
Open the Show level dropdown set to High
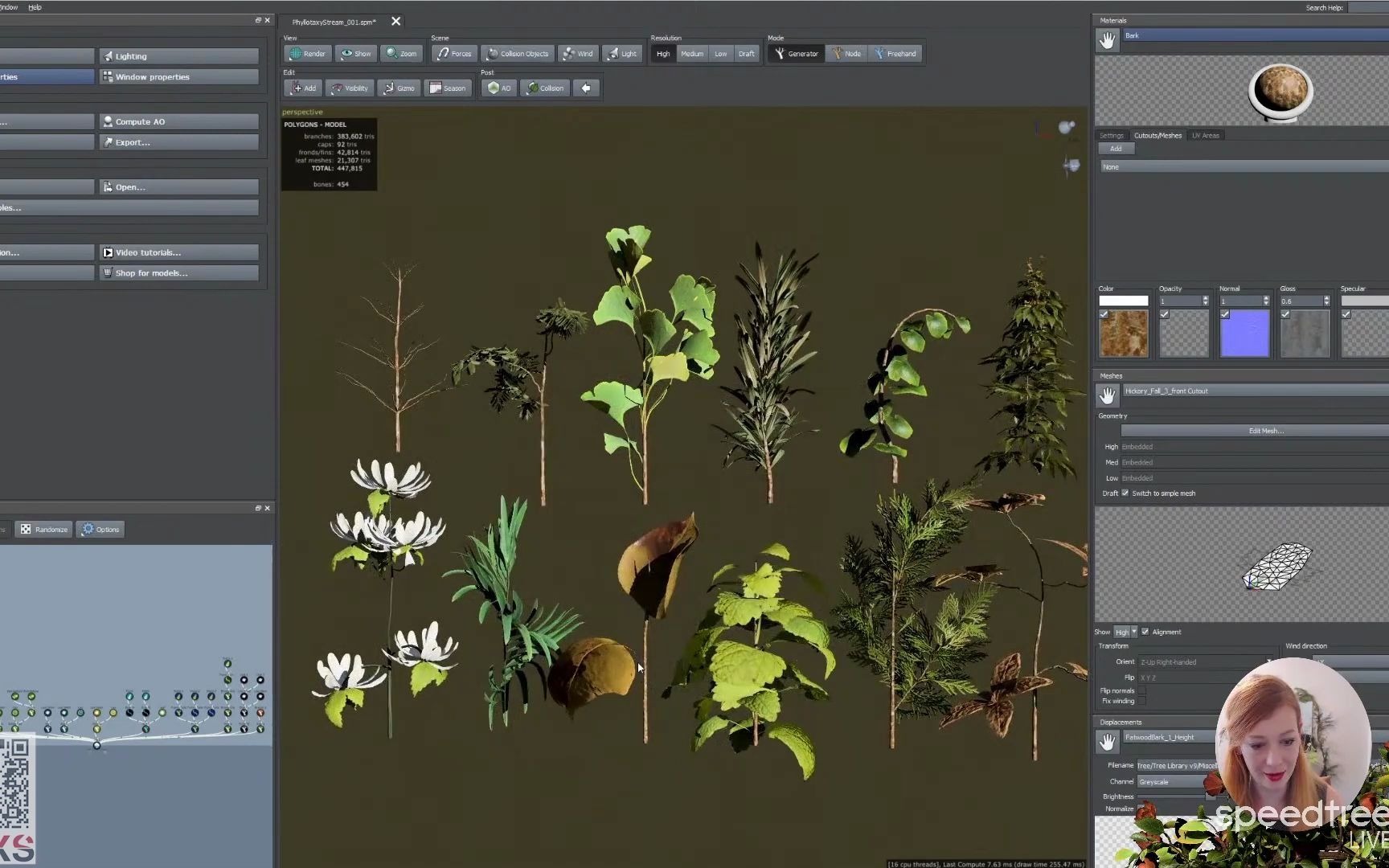1124,632
